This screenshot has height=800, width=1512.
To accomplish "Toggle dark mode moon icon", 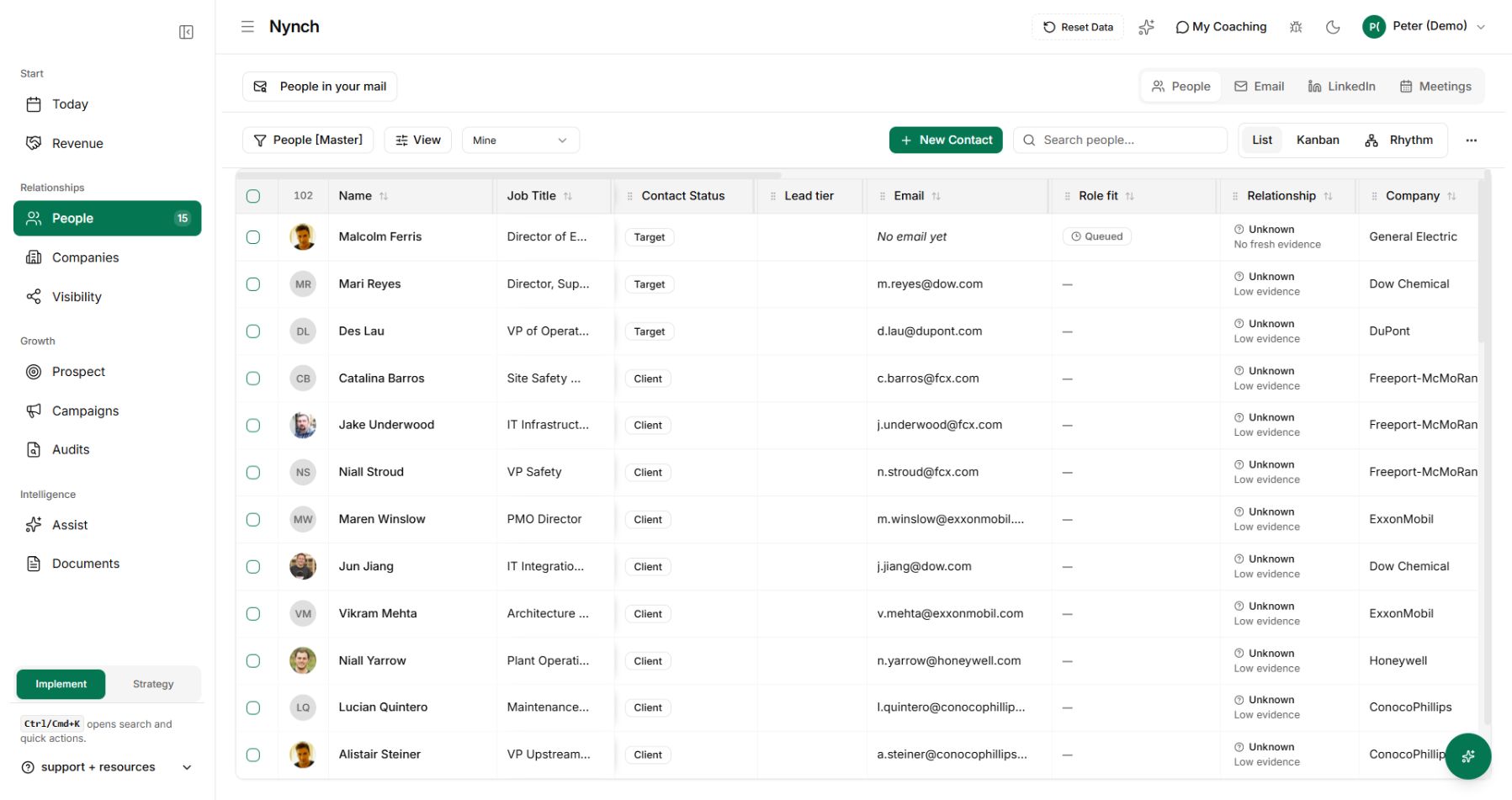I will (1333, 27).
